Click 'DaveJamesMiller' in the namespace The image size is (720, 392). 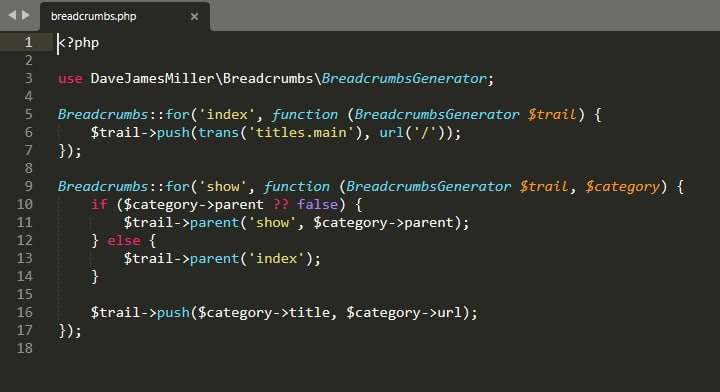152,78
